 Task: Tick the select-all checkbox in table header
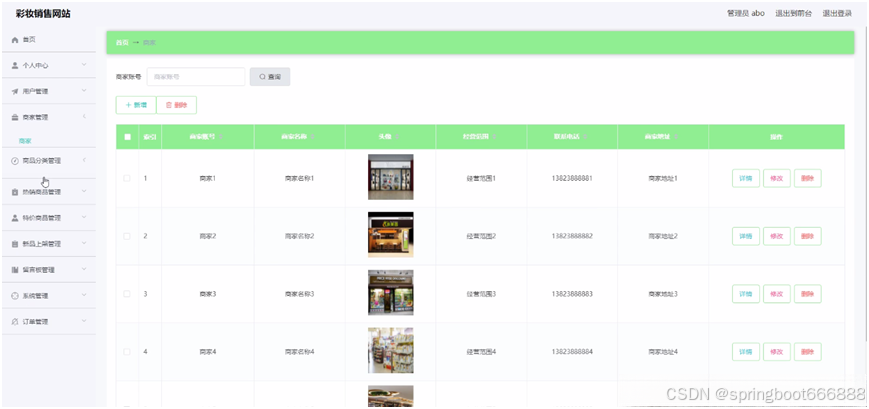(127, 137)
